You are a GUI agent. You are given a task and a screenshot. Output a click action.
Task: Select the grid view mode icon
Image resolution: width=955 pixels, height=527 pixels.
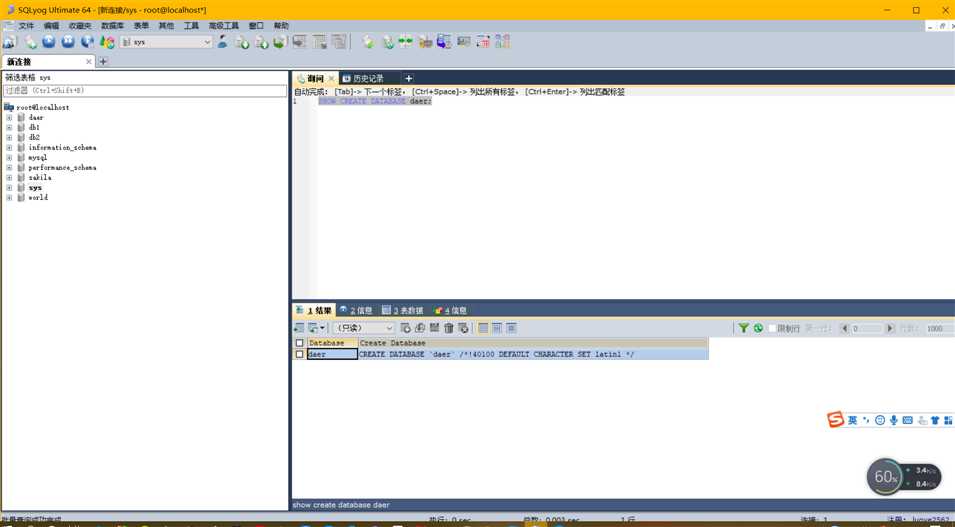click(483, 328)
